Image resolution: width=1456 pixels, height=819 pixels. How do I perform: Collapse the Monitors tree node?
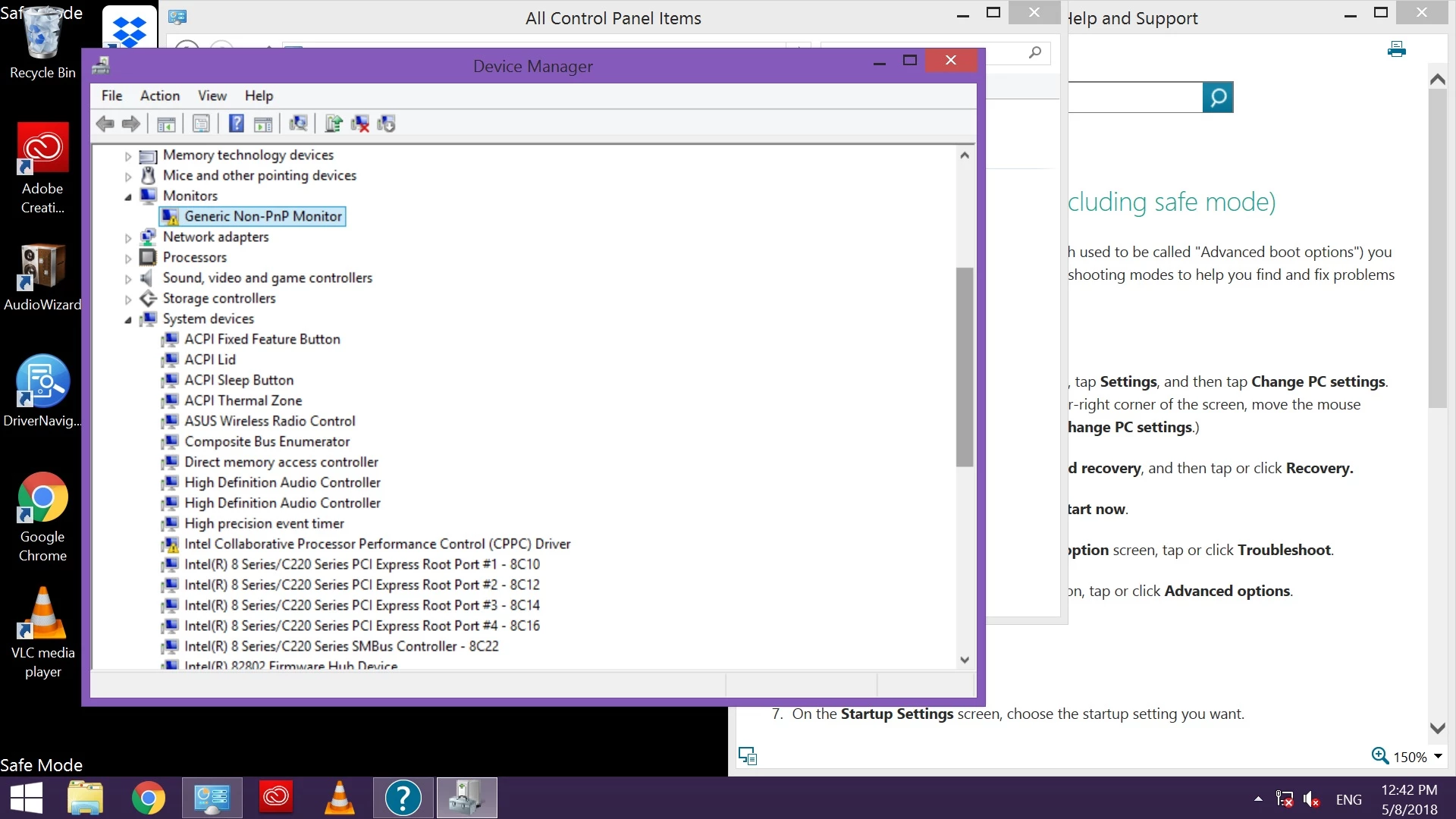click(128, 196)
